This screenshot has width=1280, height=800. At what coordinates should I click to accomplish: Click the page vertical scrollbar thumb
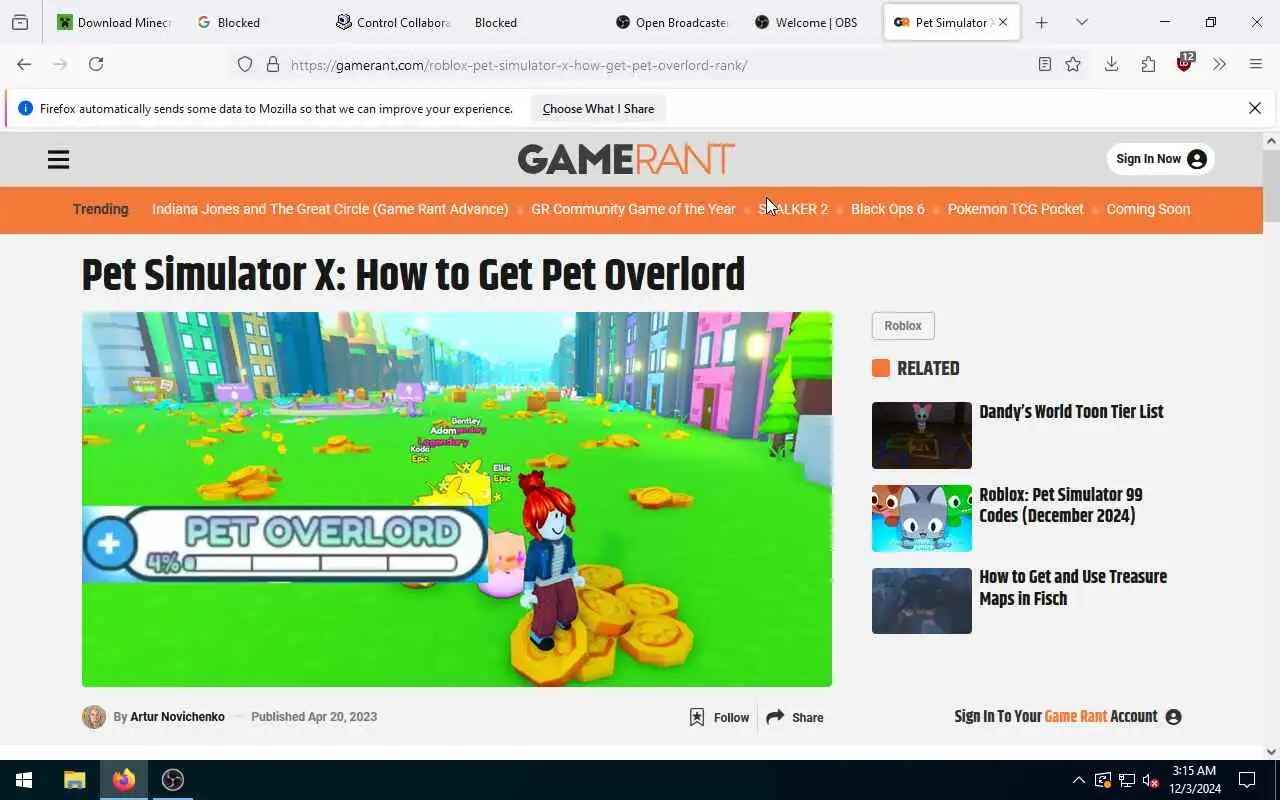(1271, 187)
